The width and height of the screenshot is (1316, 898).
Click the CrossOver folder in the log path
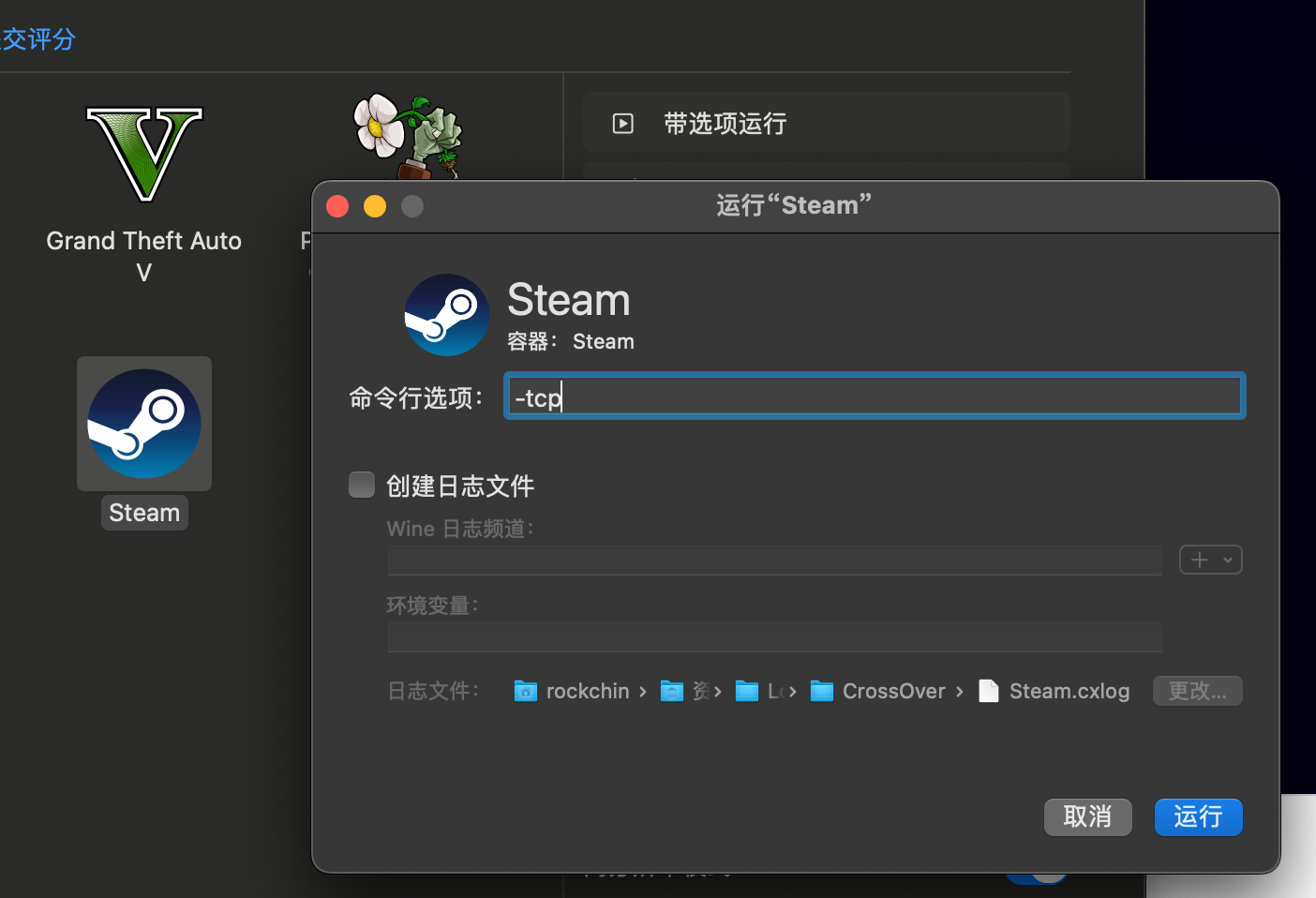(879, 692)
